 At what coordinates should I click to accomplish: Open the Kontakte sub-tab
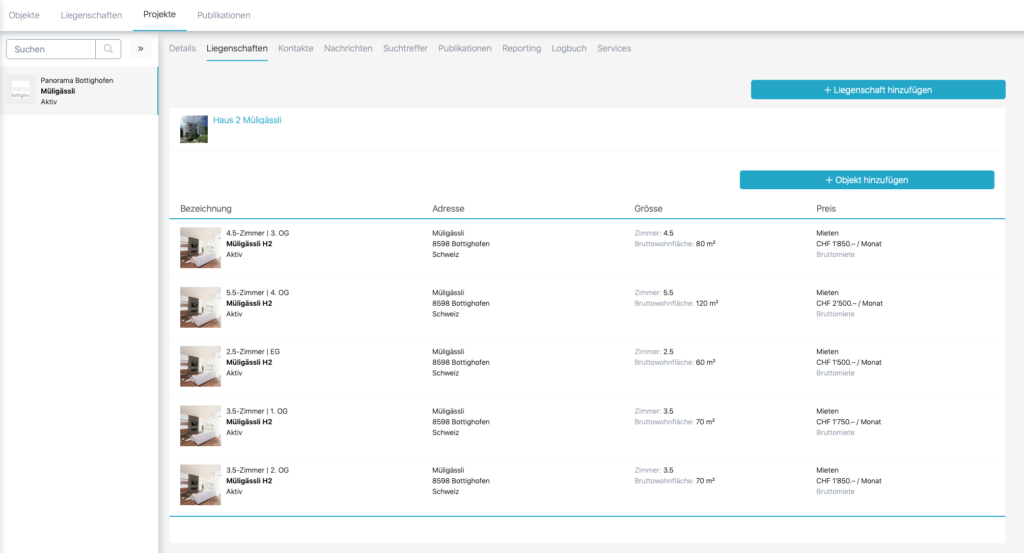point(296,48)
